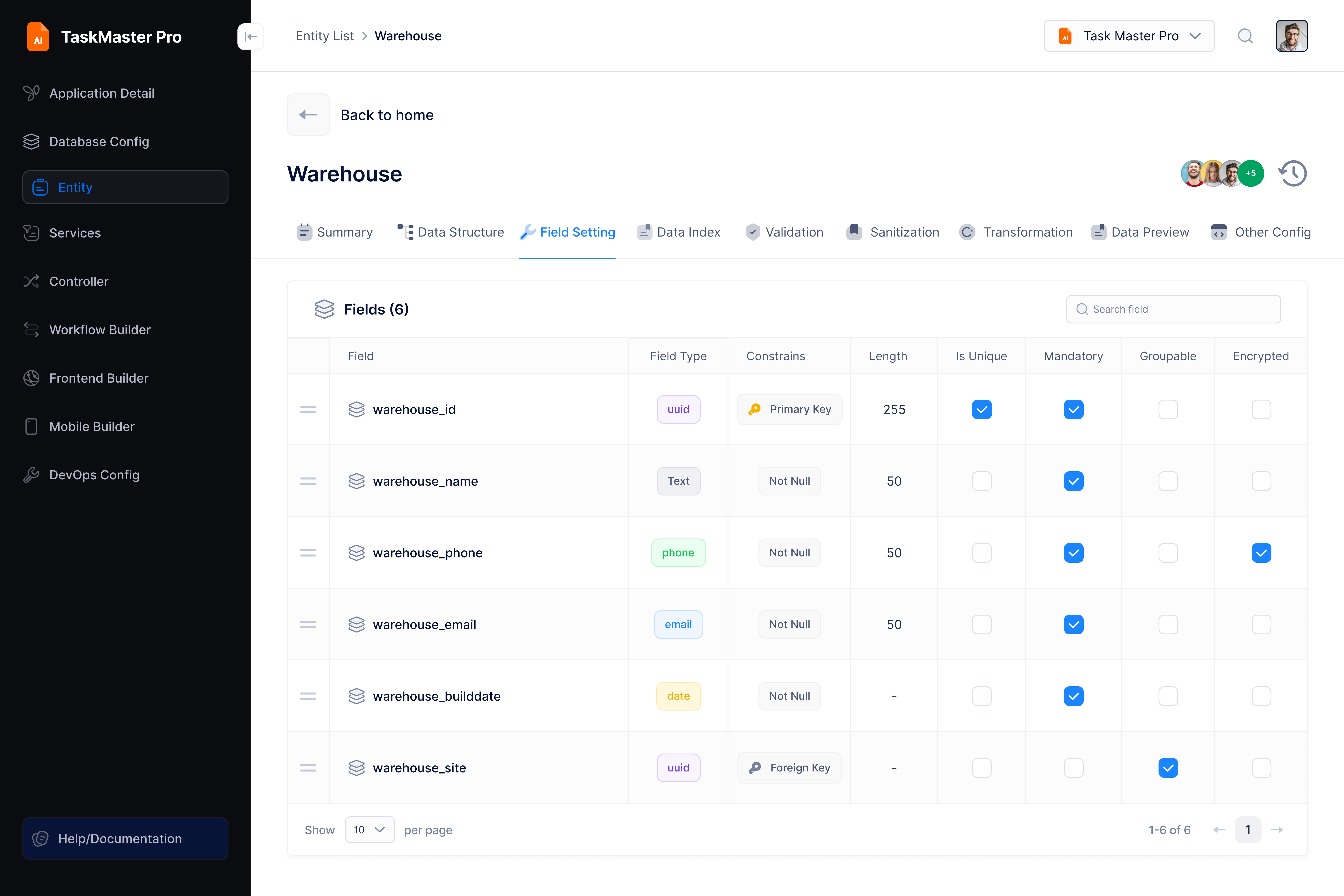
Task: Click the Entity List breadcrumb link
Action: click(325, 36)
